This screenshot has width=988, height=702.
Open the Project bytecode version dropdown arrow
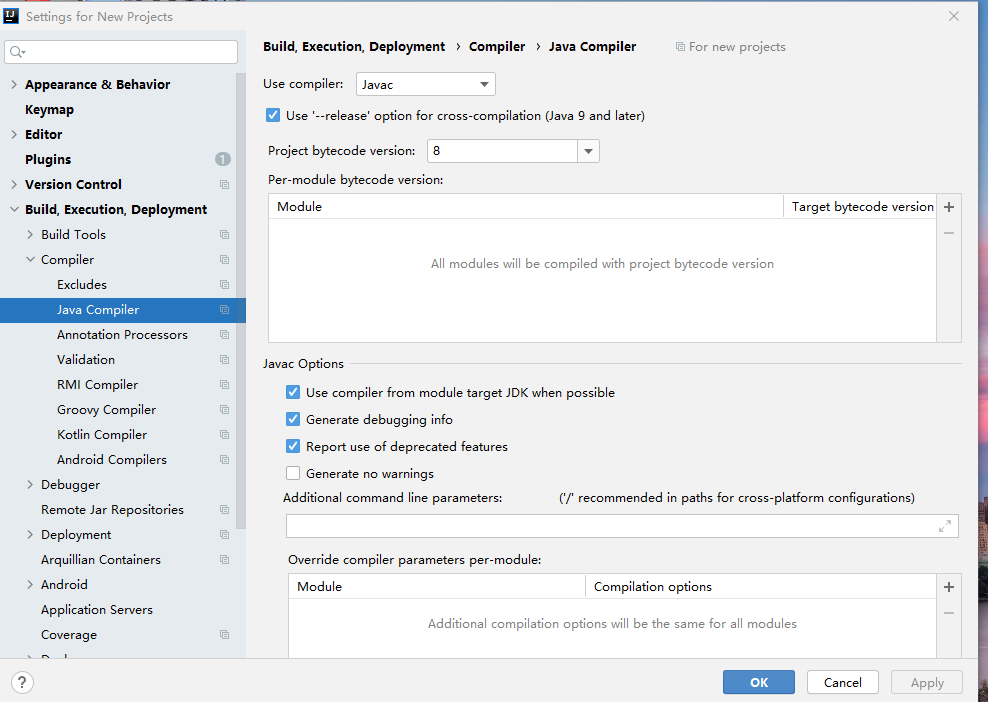(589, 151)
